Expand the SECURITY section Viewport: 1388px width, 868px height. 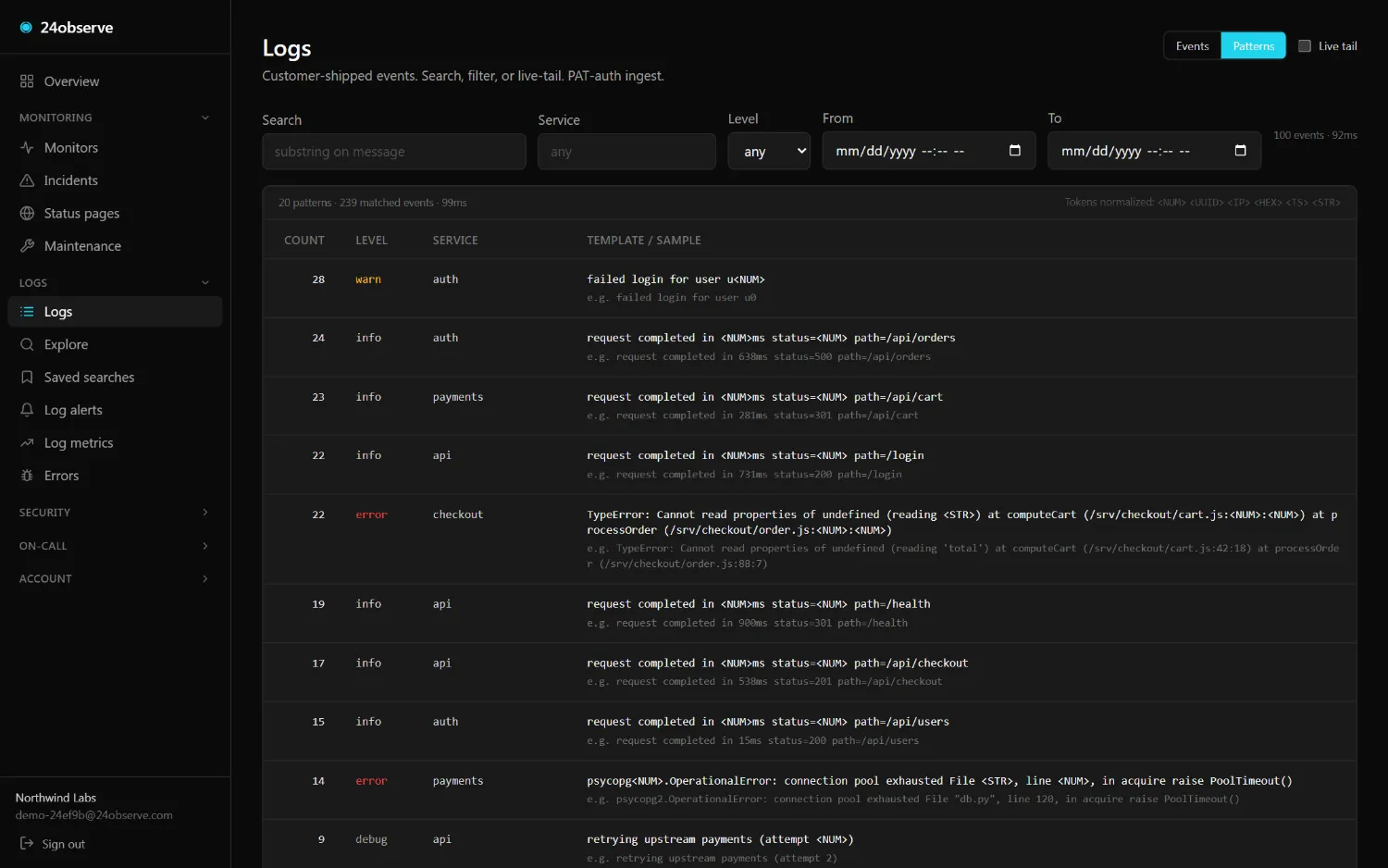click(x=115, y=513)
